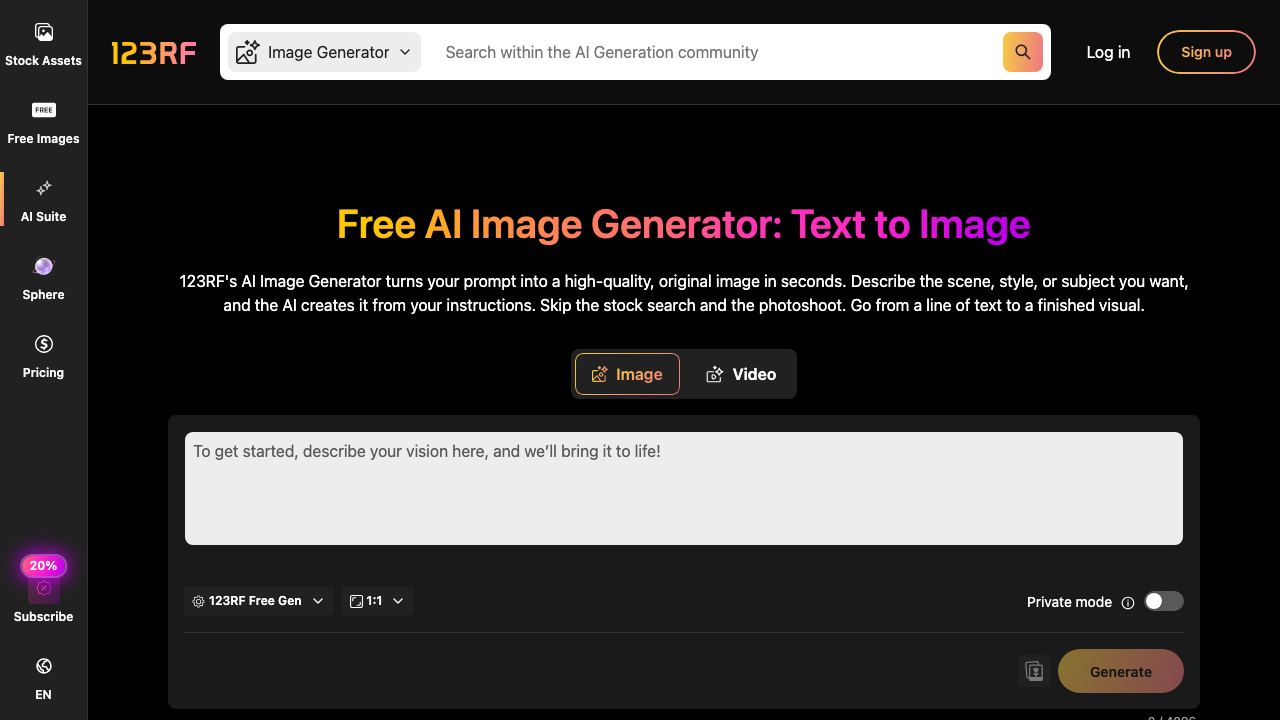The image size is (1280, 720).
Task: Switch to the Video tab
Action: point(741,374)
